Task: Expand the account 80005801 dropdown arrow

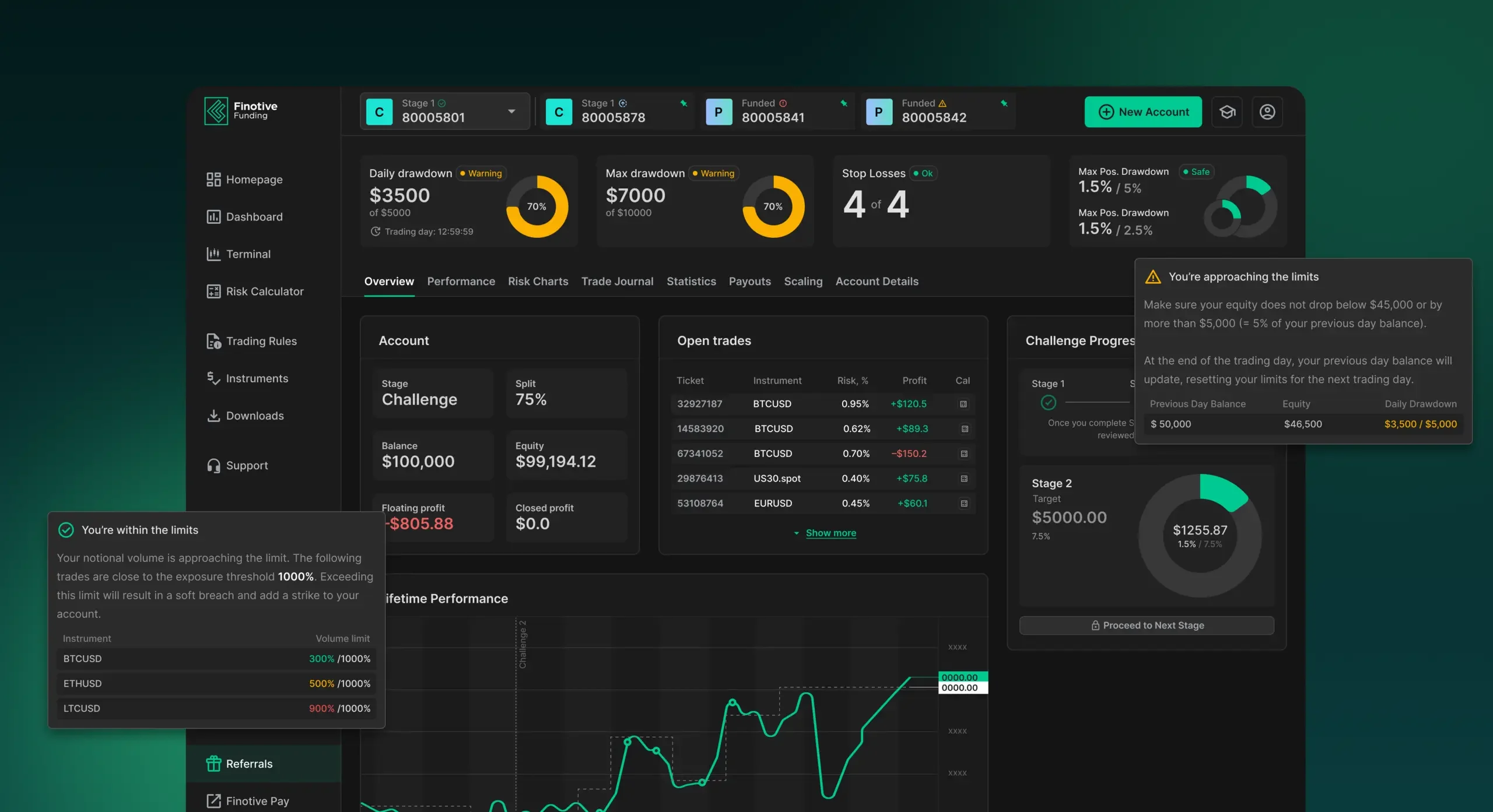Action: (x=511, y=111)
